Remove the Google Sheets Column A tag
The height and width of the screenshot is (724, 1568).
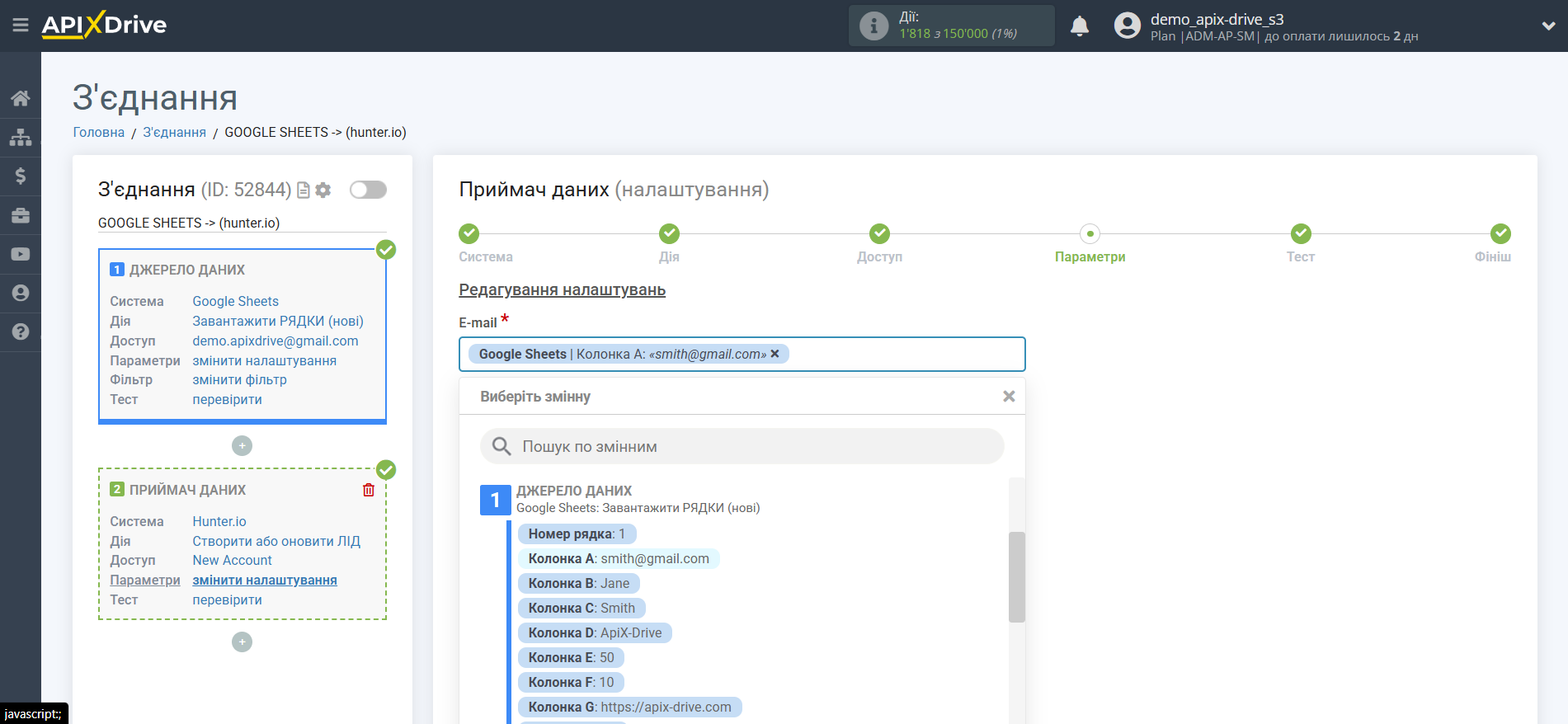point(775,354)
